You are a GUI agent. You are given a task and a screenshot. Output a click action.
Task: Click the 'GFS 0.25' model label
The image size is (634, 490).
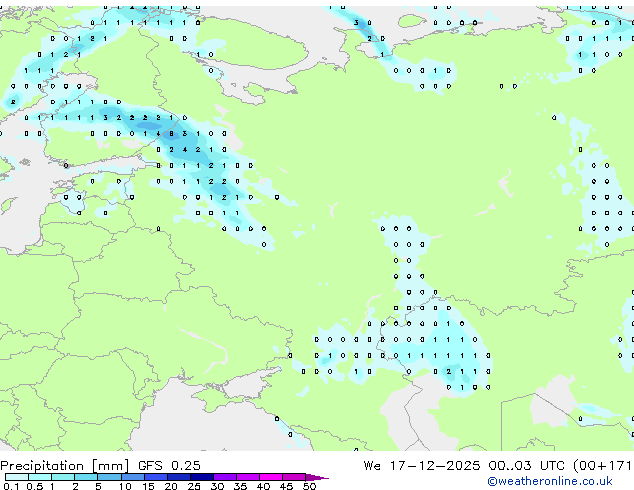pyautogui.click(x=169, y=466)
